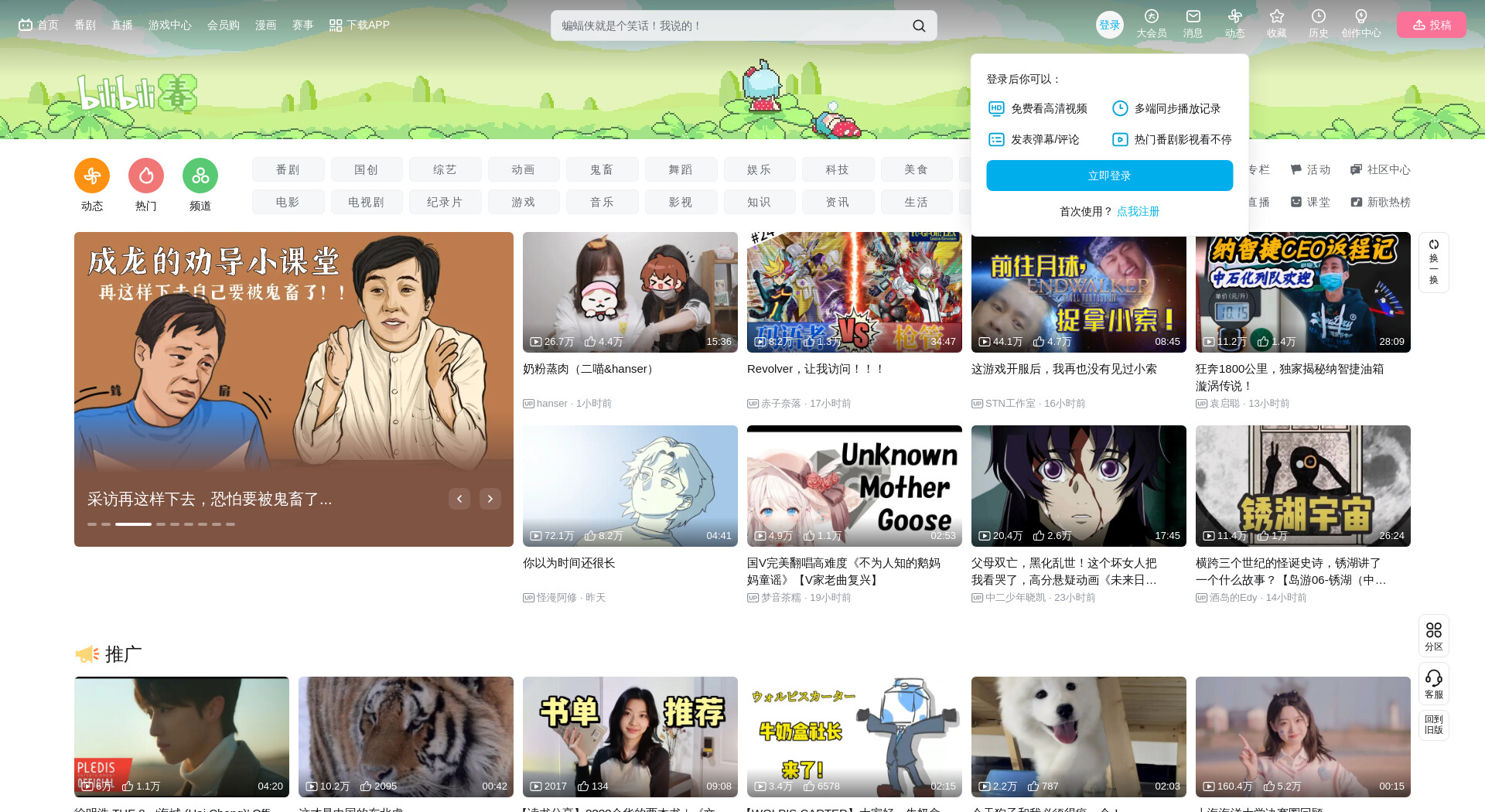Screen dimensions: 1485x812
Task: Open the red 热门 flame icon
Action: 146,176
